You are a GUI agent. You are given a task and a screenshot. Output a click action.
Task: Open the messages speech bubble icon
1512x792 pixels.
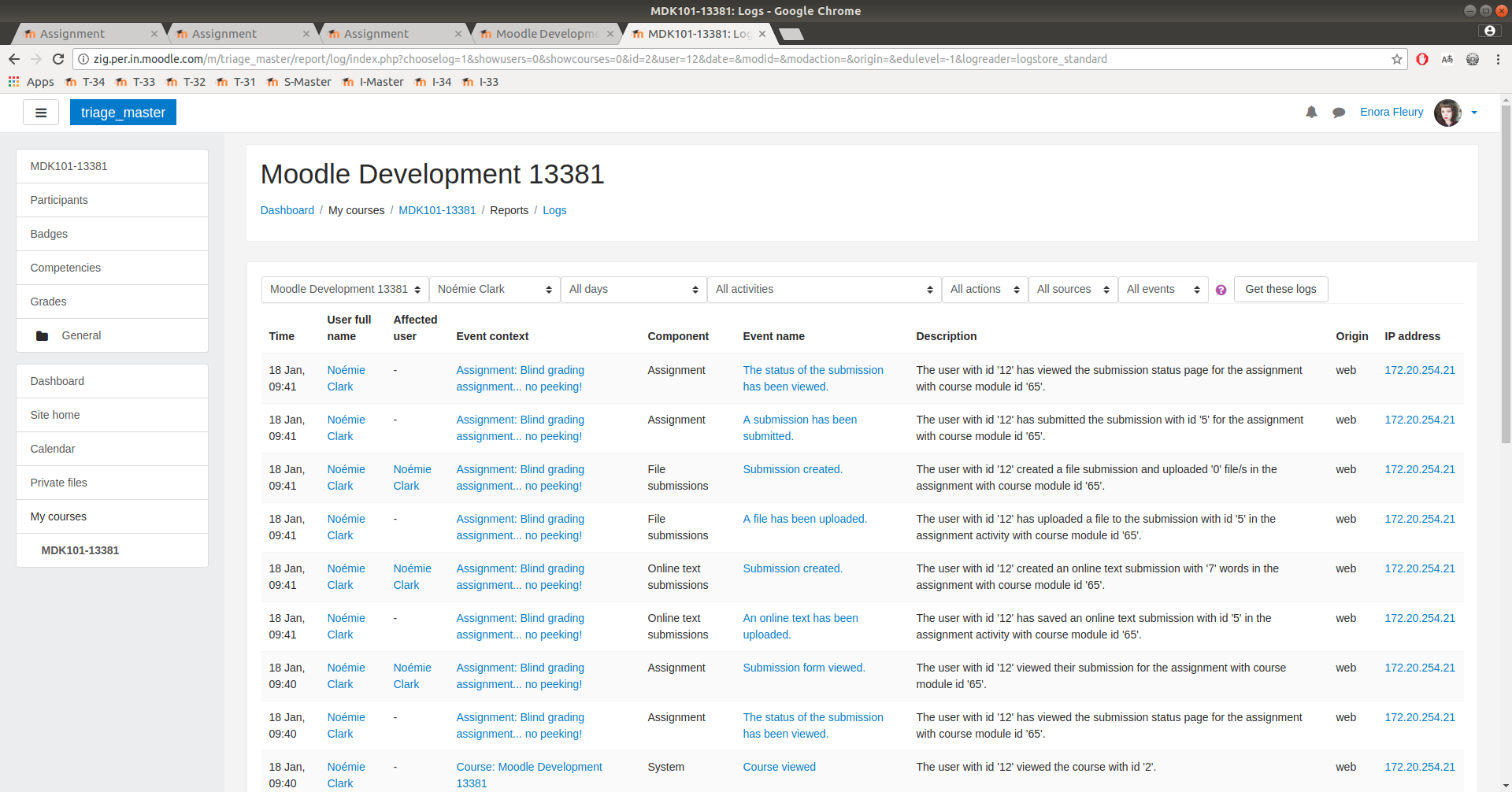tap(1339, 113)
